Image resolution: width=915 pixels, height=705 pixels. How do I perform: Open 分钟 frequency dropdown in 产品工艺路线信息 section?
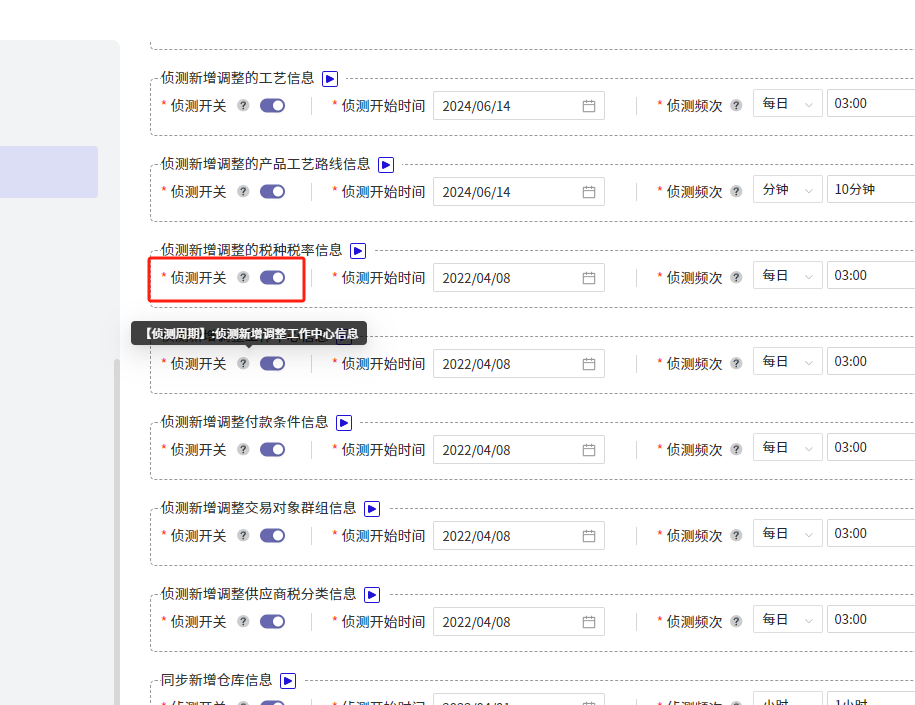(788, 189)
